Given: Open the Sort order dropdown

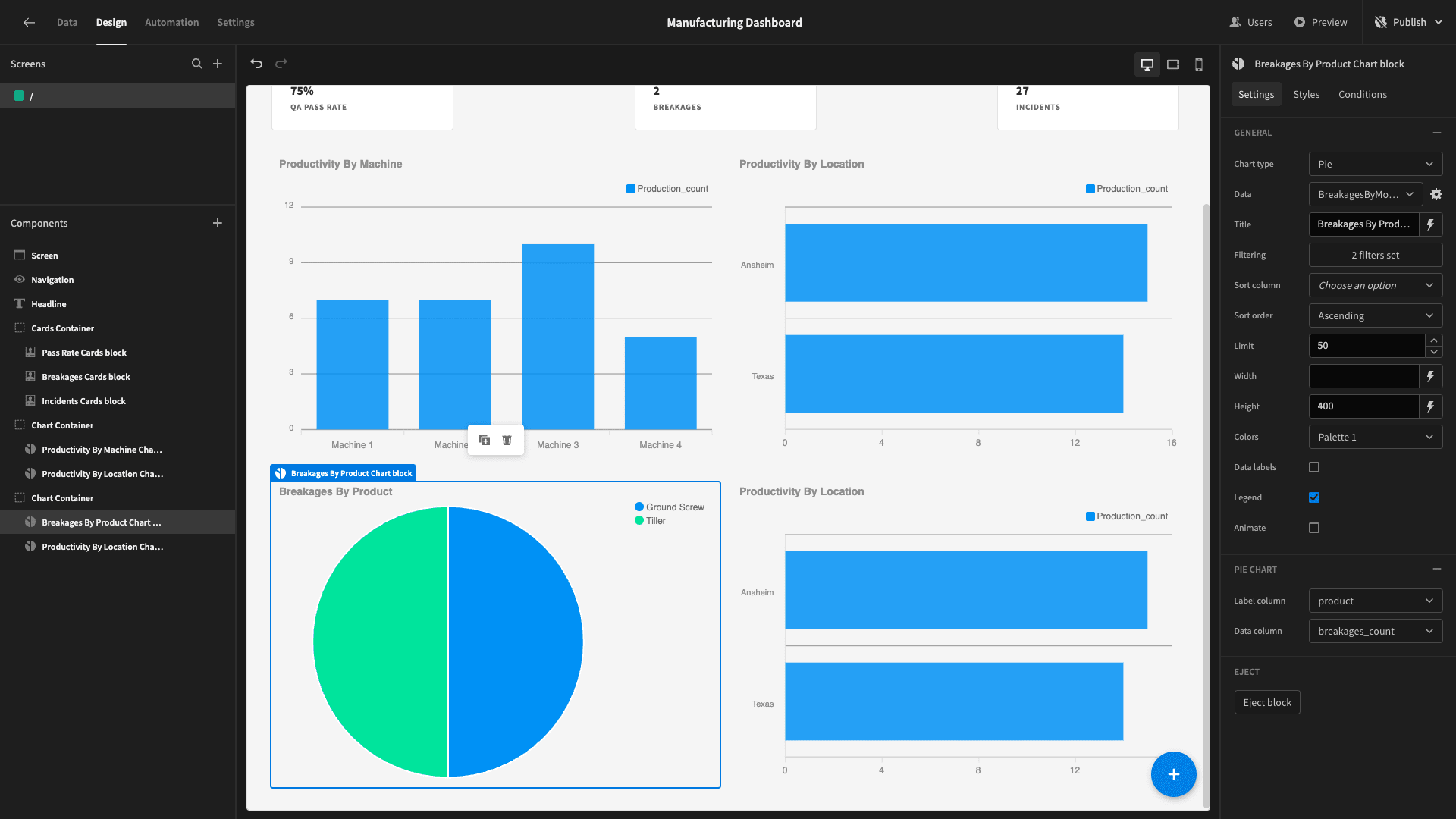Looking at the screenshot, I should tap(1376, 315).
